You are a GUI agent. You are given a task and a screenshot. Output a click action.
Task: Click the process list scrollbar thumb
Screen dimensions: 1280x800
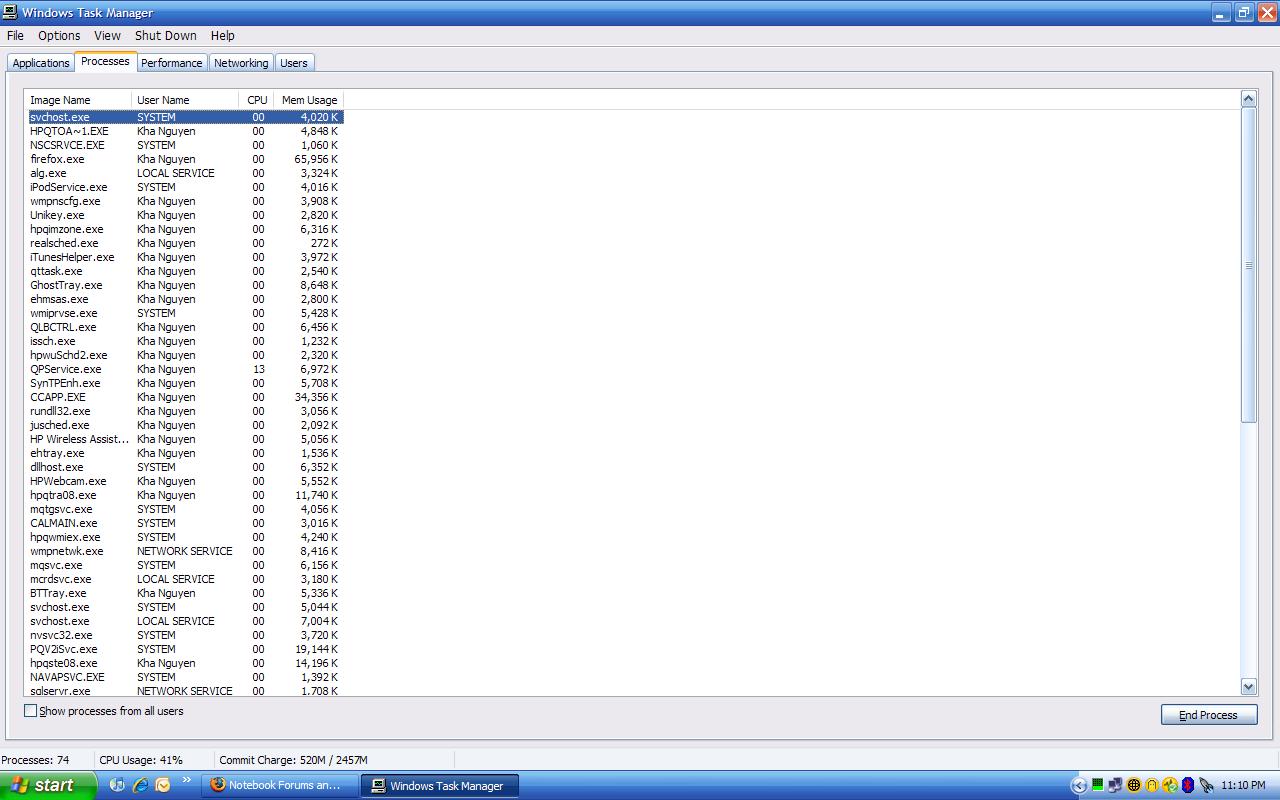[x=1248, y=265]
